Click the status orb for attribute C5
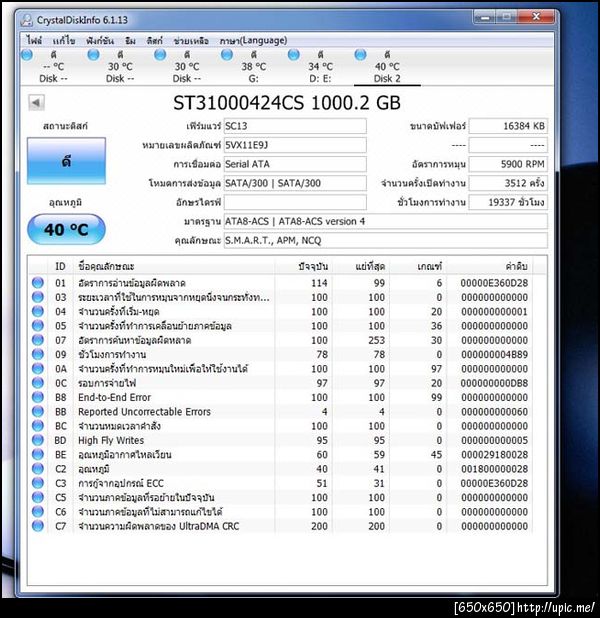Screen dimensions: 600x618 (38, 497)
